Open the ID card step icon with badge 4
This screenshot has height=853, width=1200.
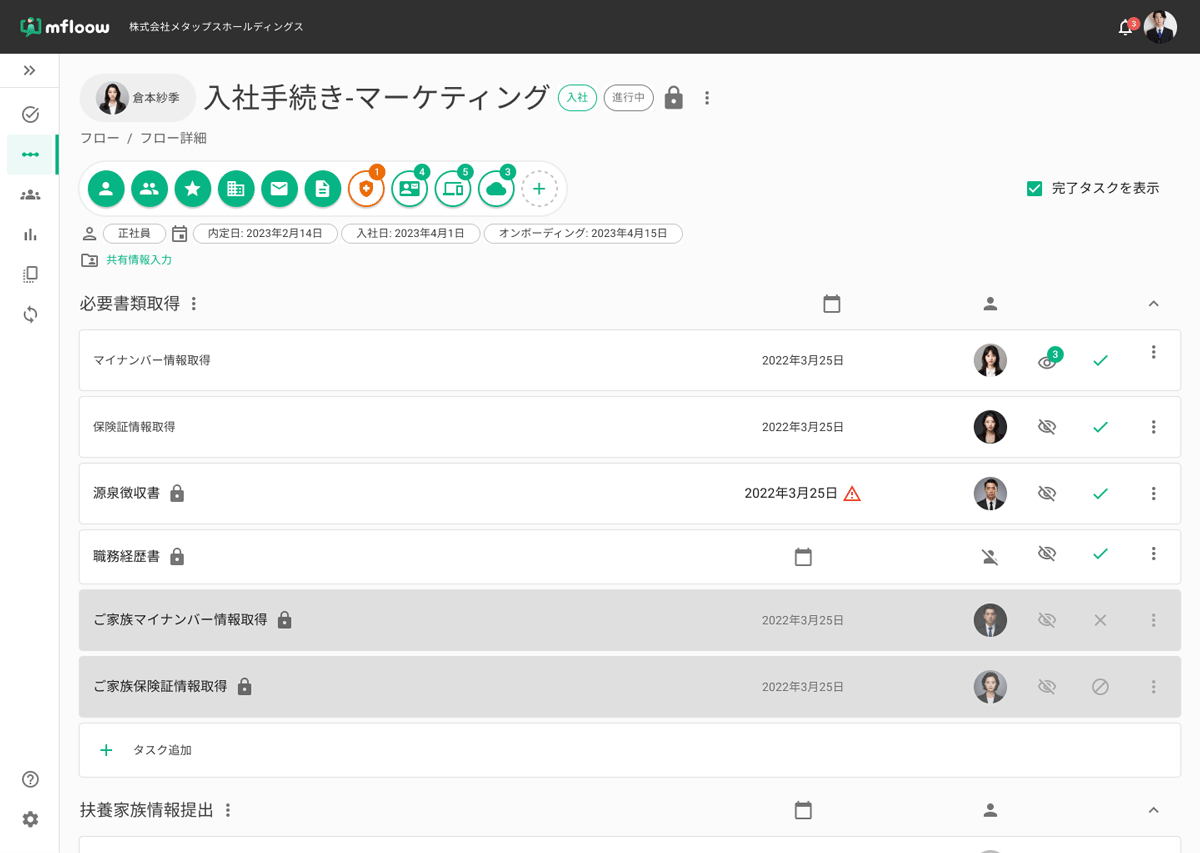[x=409, y=189]
